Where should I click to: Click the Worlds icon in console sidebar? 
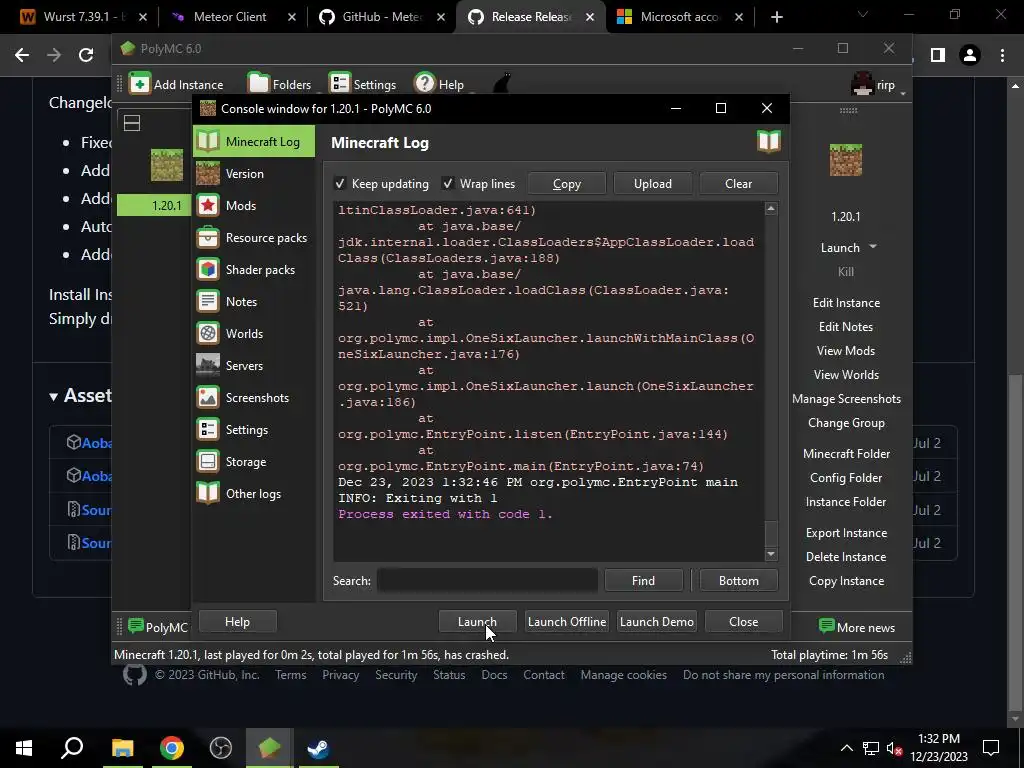(x=208, y=333)
